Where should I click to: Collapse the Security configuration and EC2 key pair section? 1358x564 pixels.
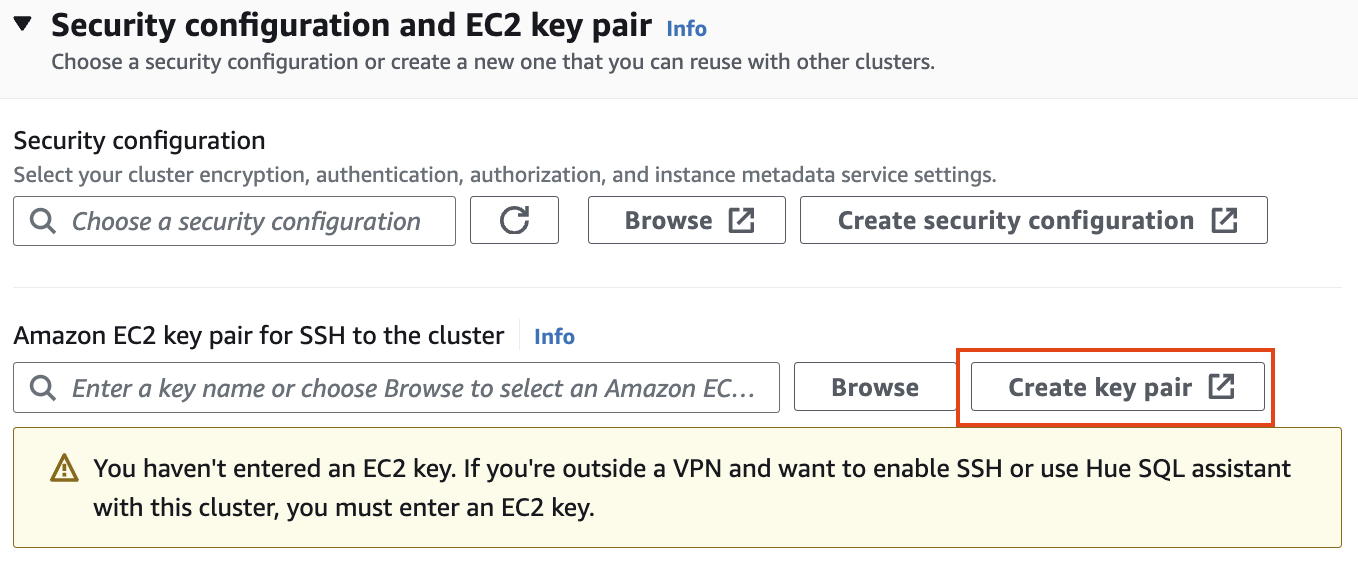pyautogui.click(x=24, y=23)
